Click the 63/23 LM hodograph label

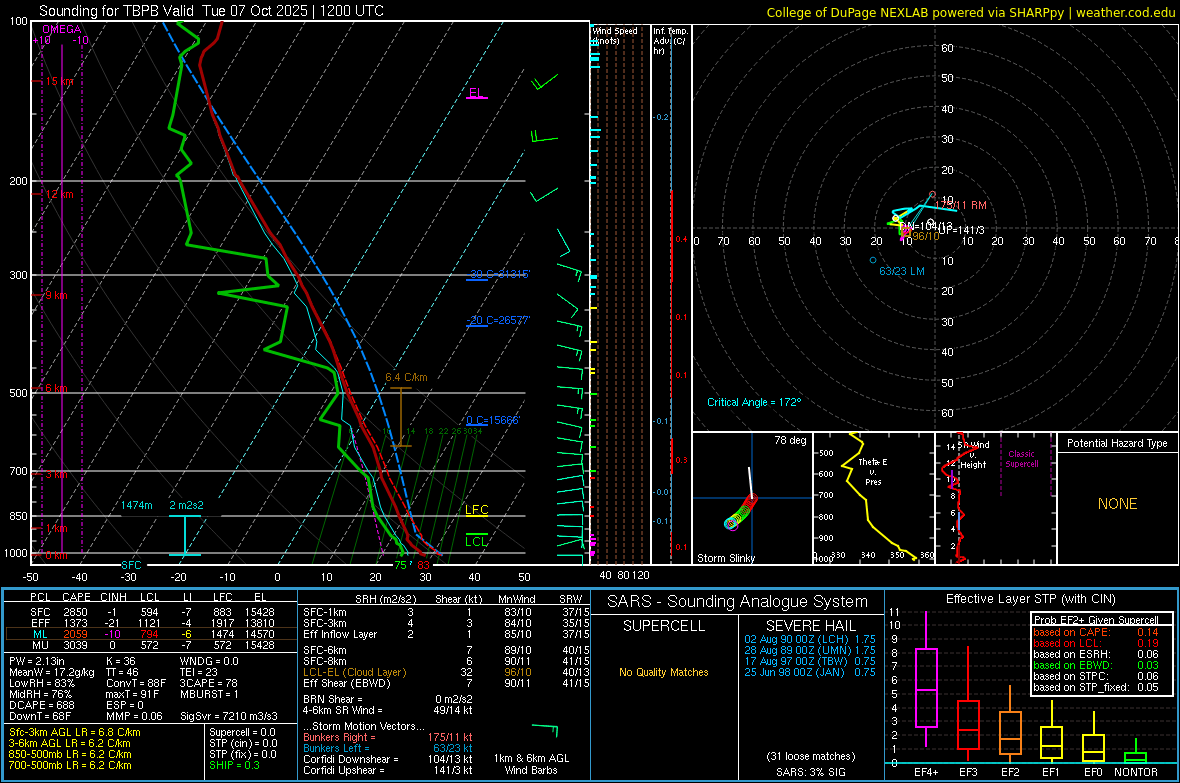coord(902,271)
